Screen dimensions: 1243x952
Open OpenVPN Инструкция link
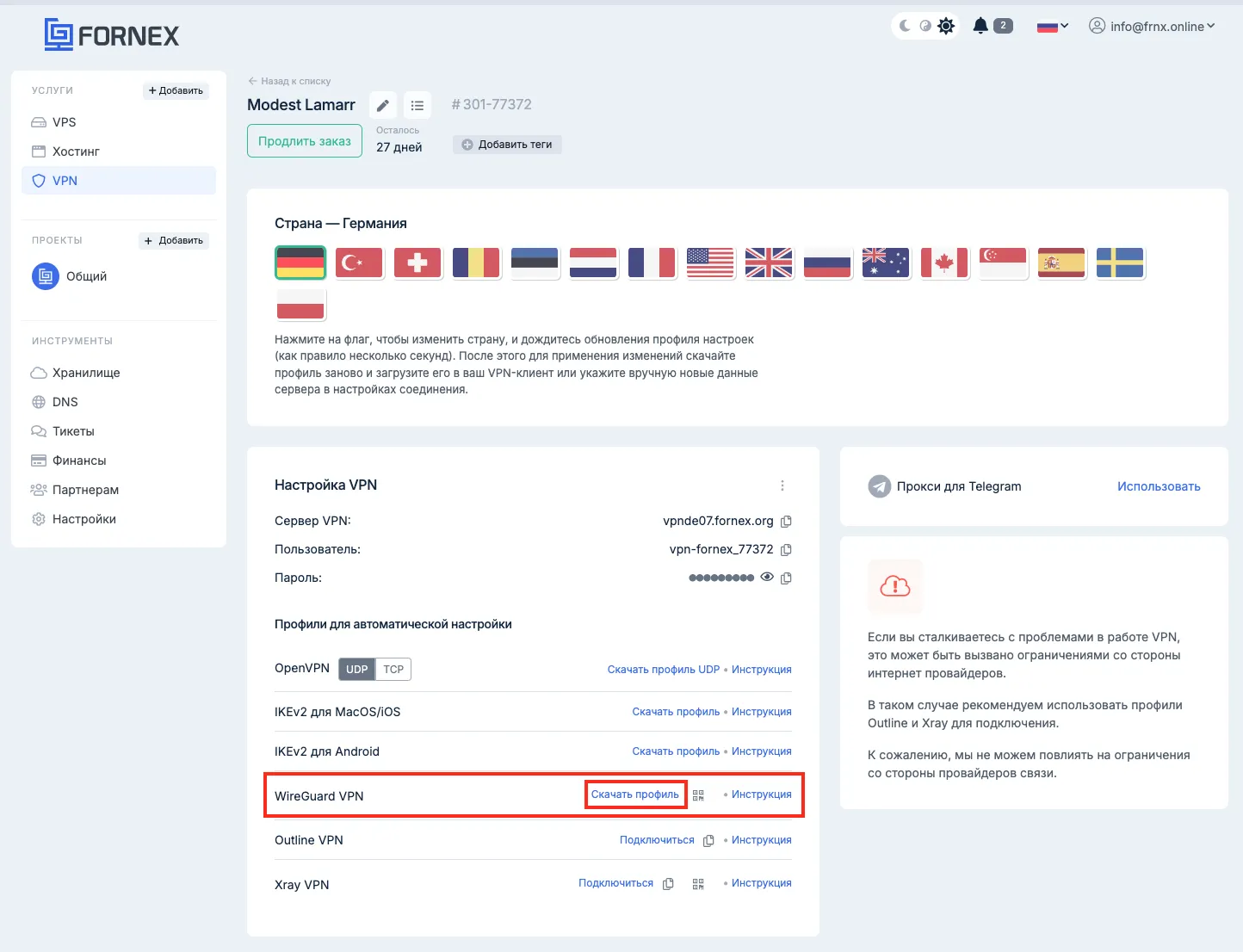[x=762, y=670]
